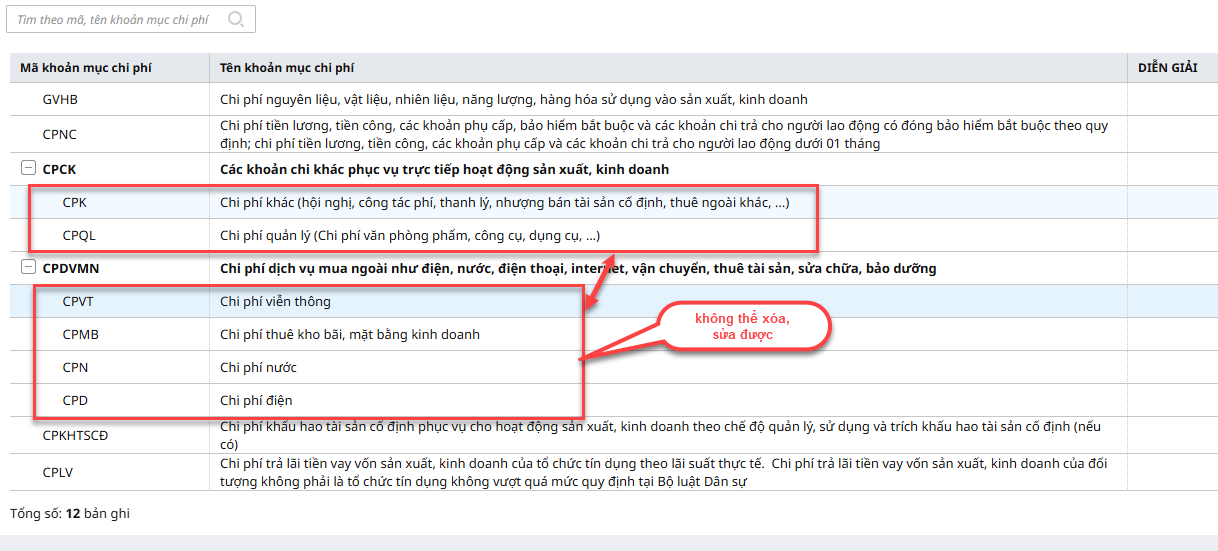
Task: Select the CPK row
Action: click(x=75, y=202)
